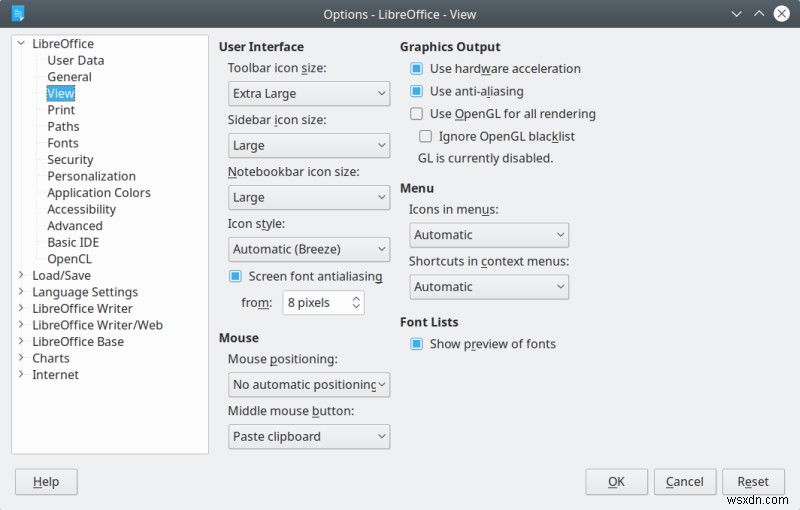Check Ignore OpenGL blacklist option
Screen dimensions: 800x510
[x=425, y=136]
